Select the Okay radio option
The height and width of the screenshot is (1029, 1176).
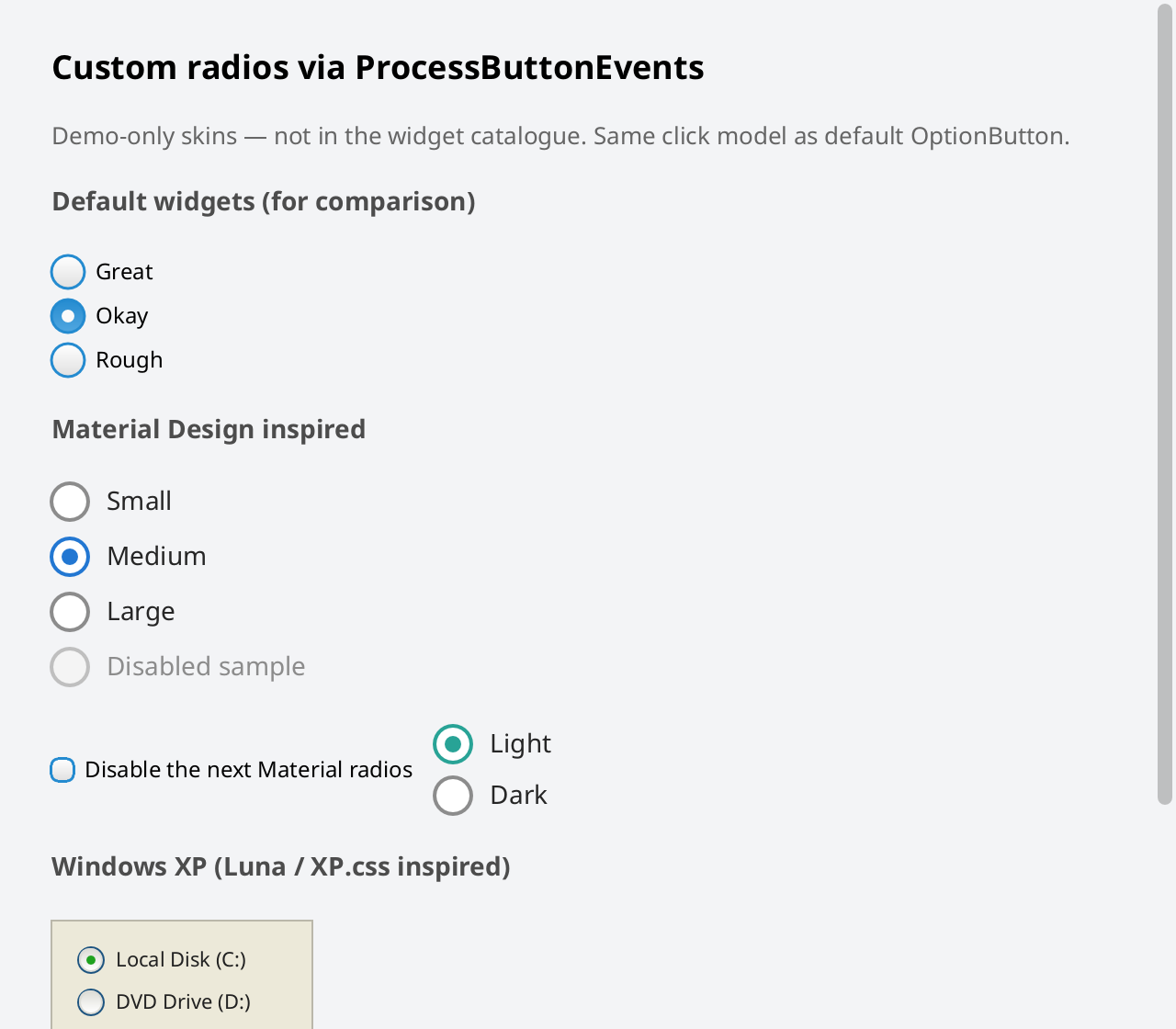tap(68, 316)
